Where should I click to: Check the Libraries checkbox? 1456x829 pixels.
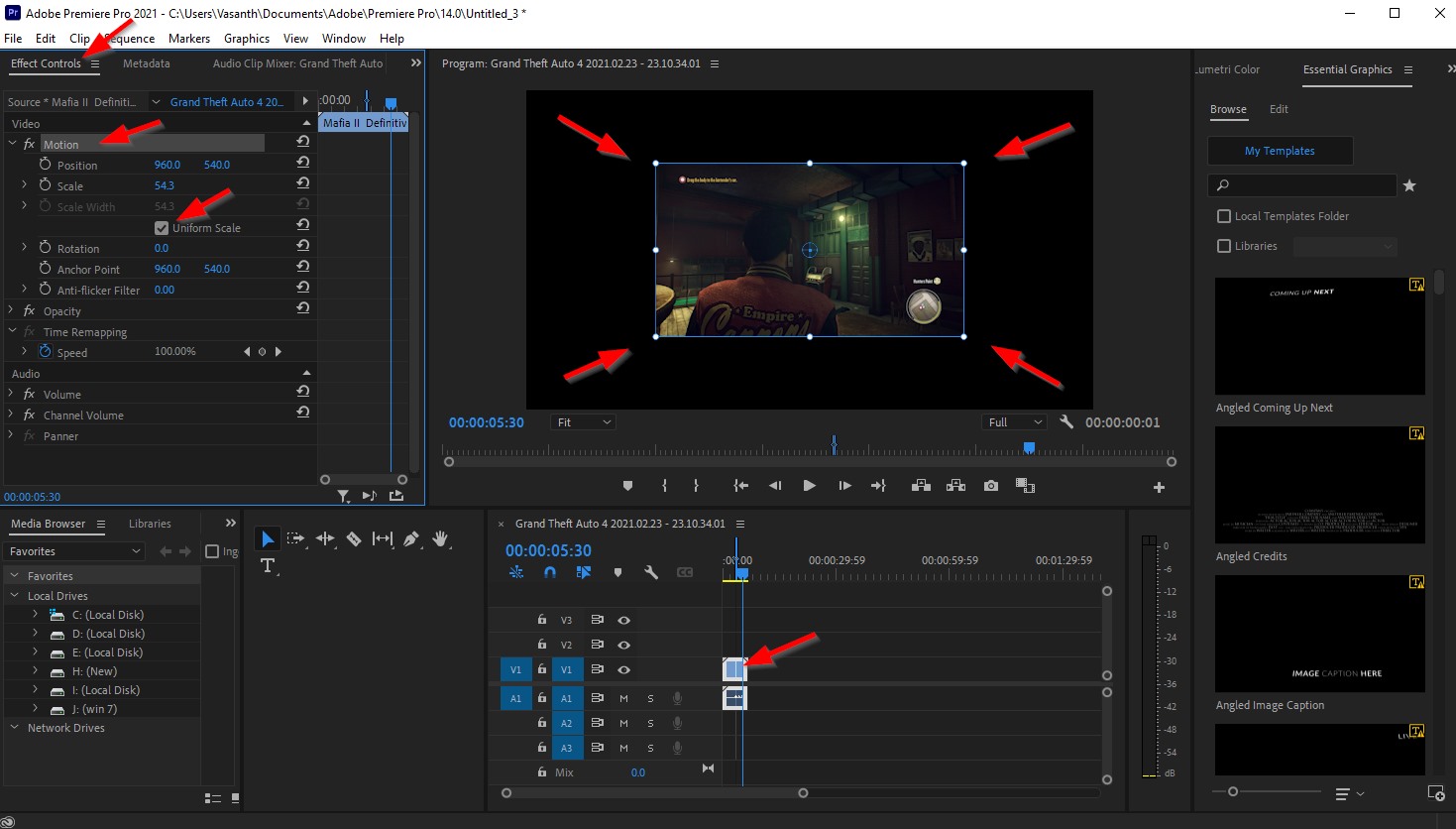(x=1224, y=246)
